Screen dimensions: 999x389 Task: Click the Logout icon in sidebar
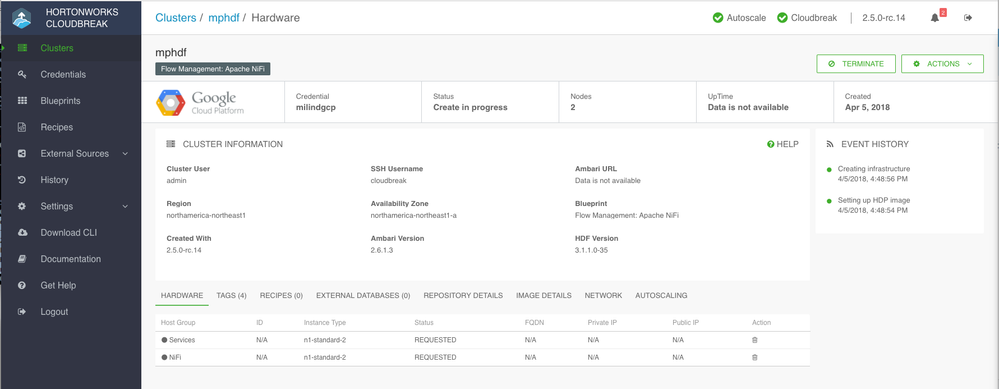coord(22,312)
